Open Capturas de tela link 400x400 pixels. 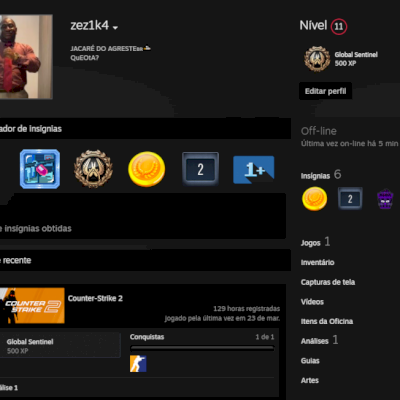(x=328, y=282)
